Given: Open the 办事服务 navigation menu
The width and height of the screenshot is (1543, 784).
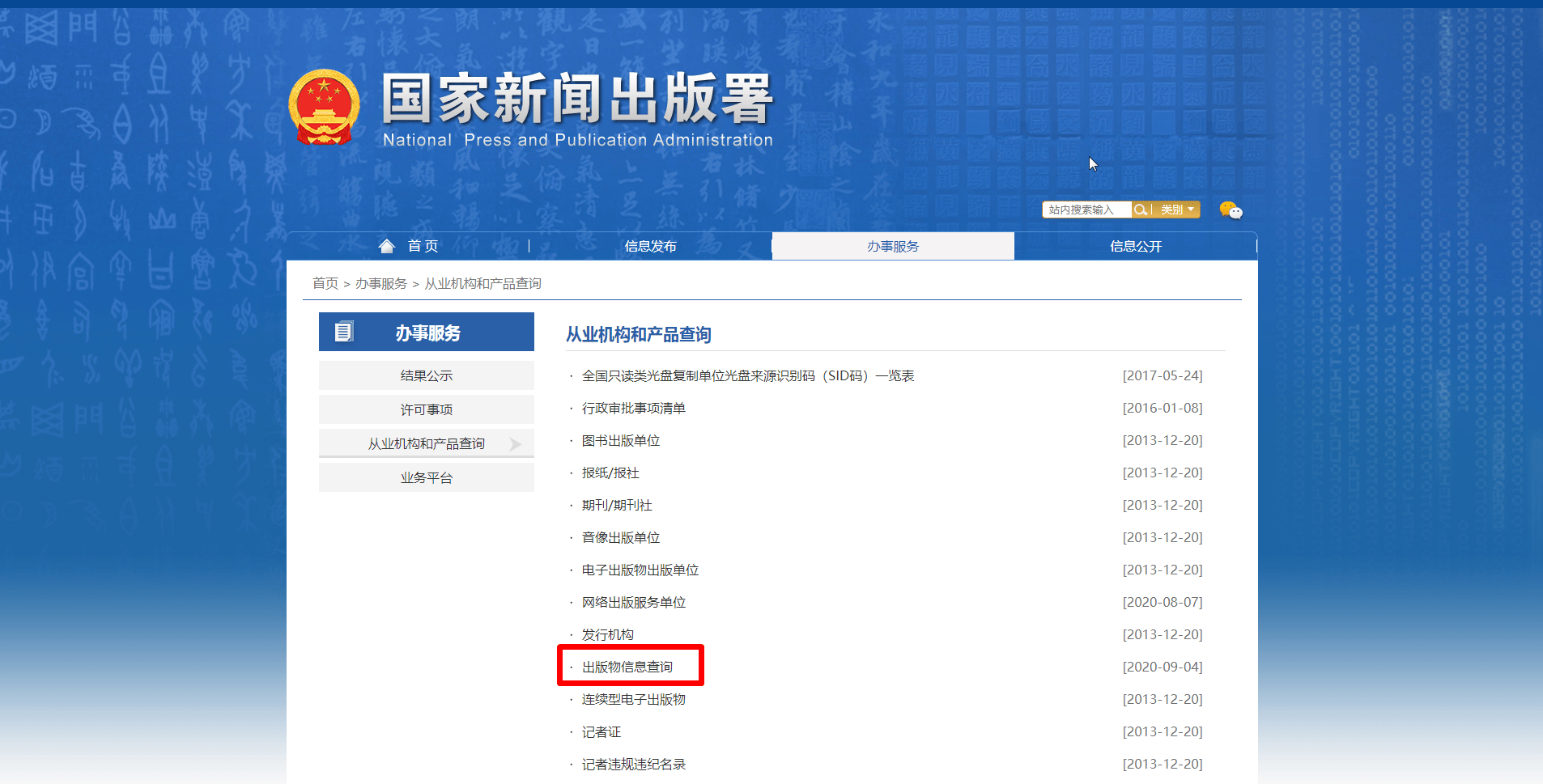Looking at the screenshot, I should [x=892, y=245].
